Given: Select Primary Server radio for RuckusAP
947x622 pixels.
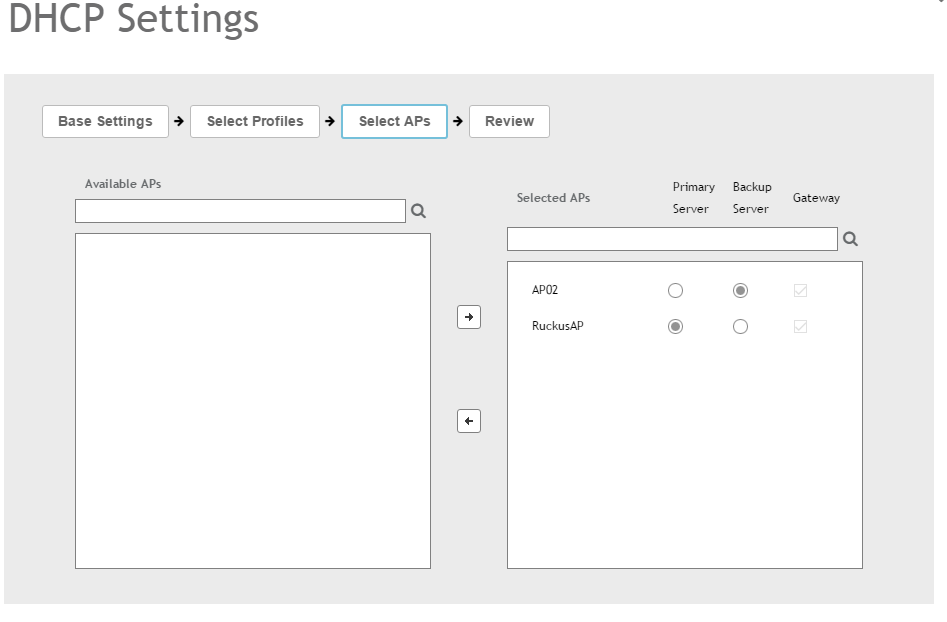Looking at the screenshot, I should [675, 327].
